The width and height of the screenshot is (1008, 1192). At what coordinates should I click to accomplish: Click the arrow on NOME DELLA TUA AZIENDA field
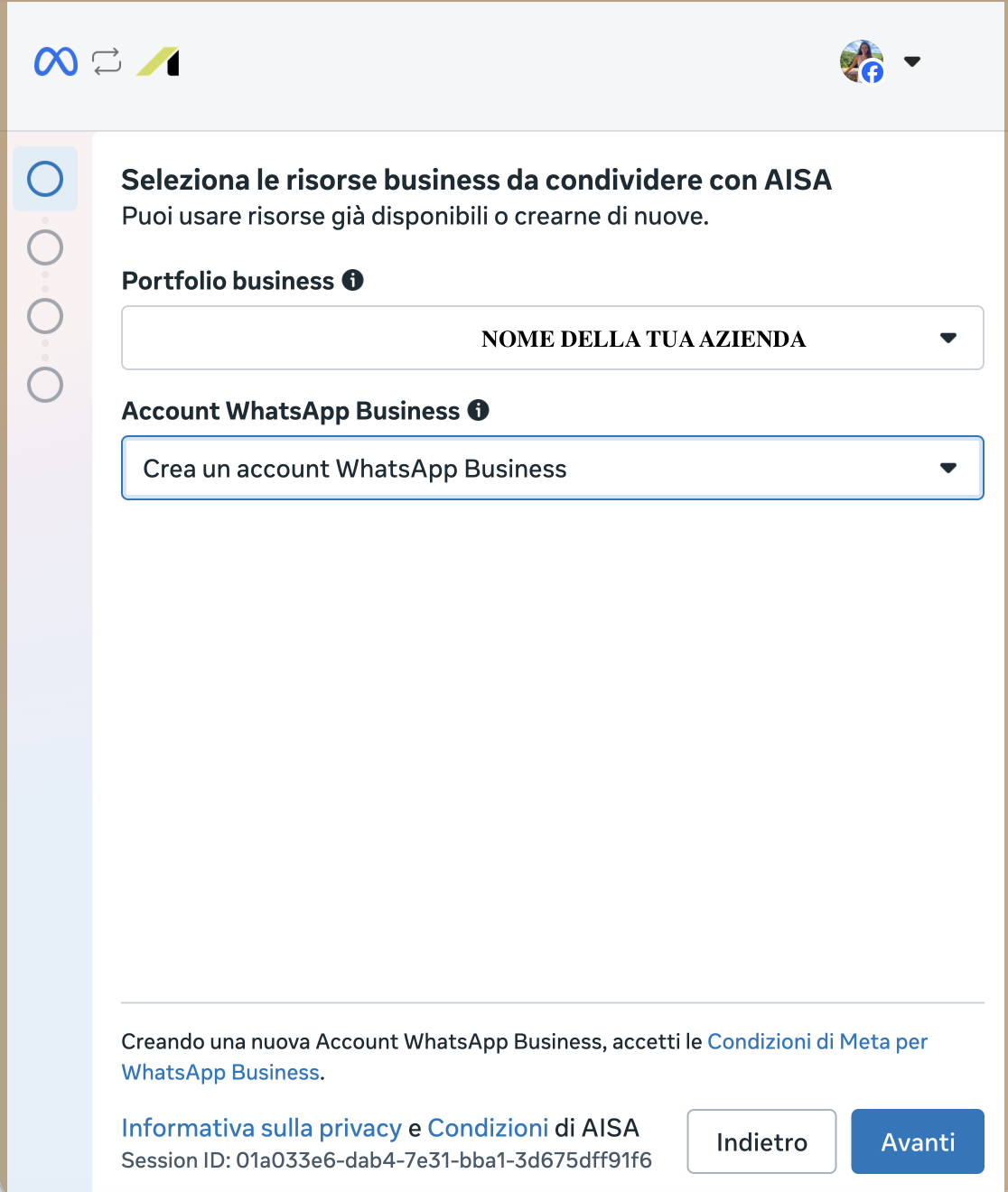tap(948, 338)
